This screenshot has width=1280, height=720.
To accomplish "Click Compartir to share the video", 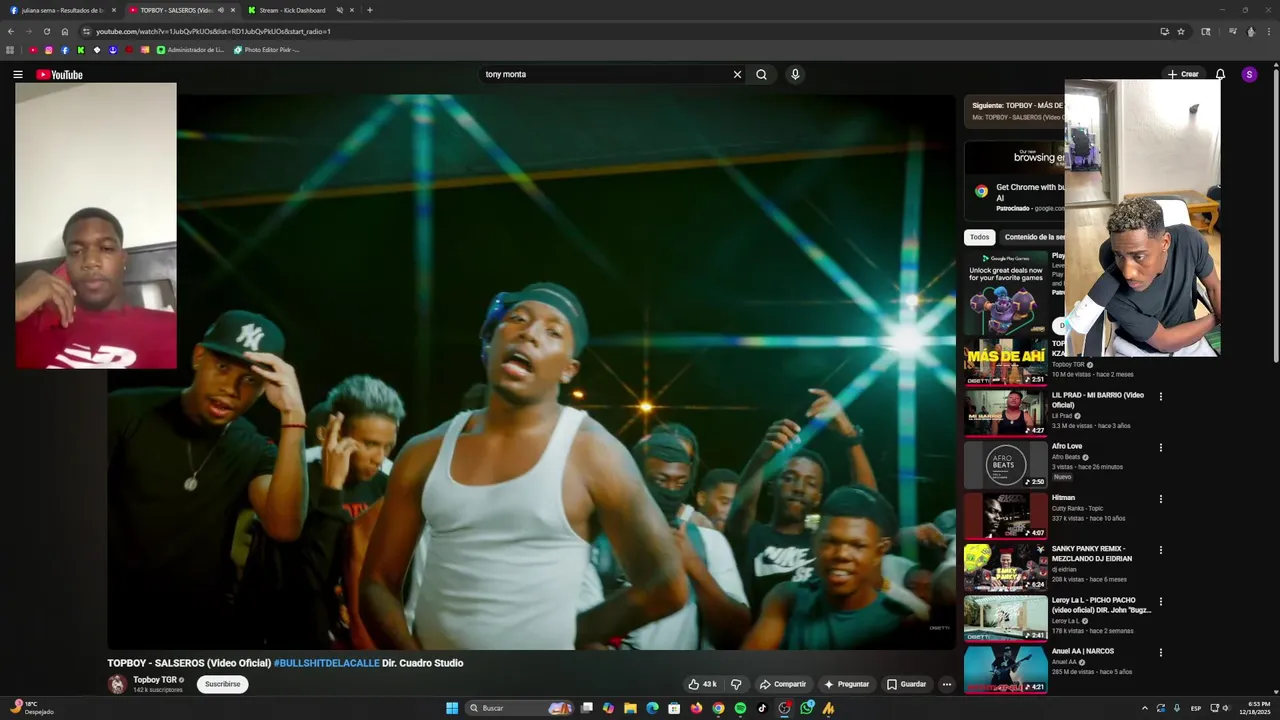I will (783, 684).
